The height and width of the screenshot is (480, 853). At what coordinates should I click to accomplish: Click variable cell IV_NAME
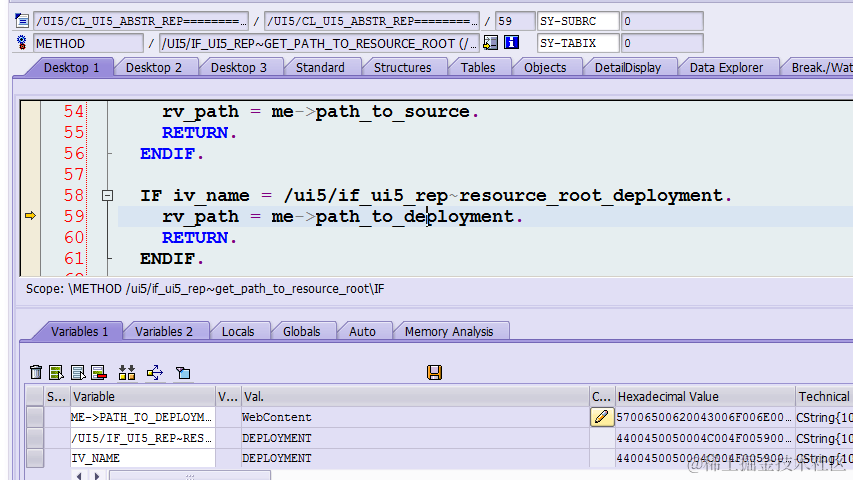point(143,458)
